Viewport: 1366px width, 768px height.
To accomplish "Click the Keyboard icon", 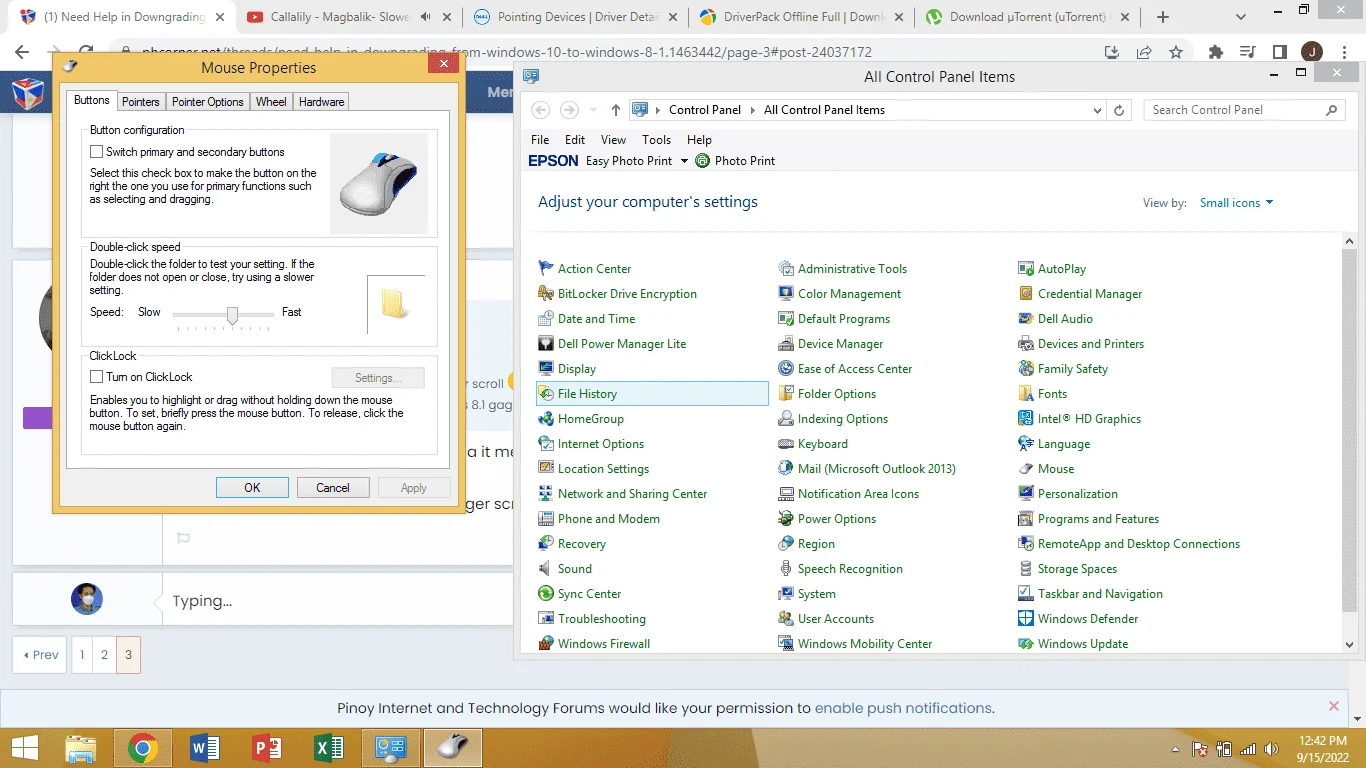I will tap(786, 443).
